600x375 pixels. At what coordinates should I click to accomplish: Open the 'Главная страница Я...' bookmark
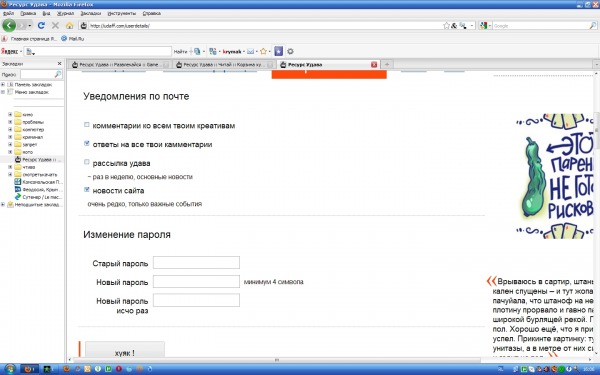[x=29, y=39]
